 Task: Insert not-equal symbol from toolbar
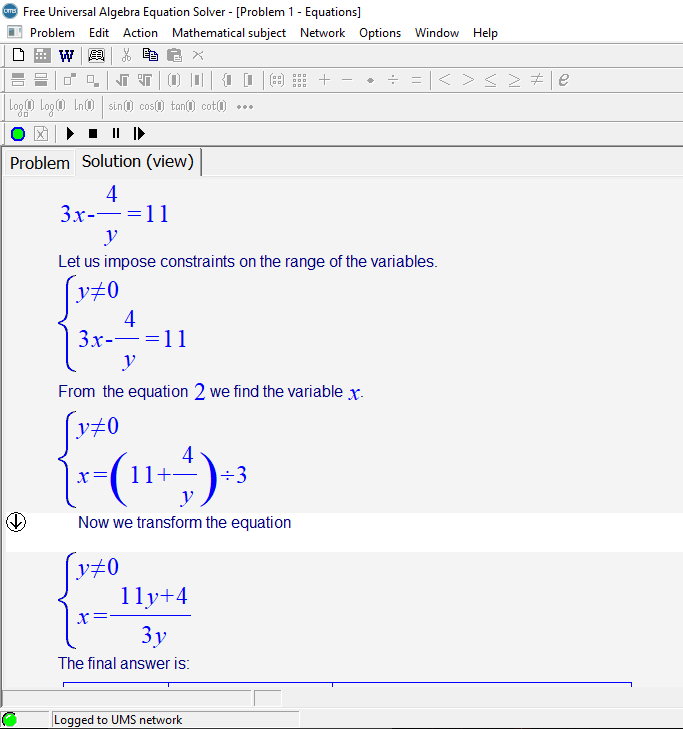537,80
